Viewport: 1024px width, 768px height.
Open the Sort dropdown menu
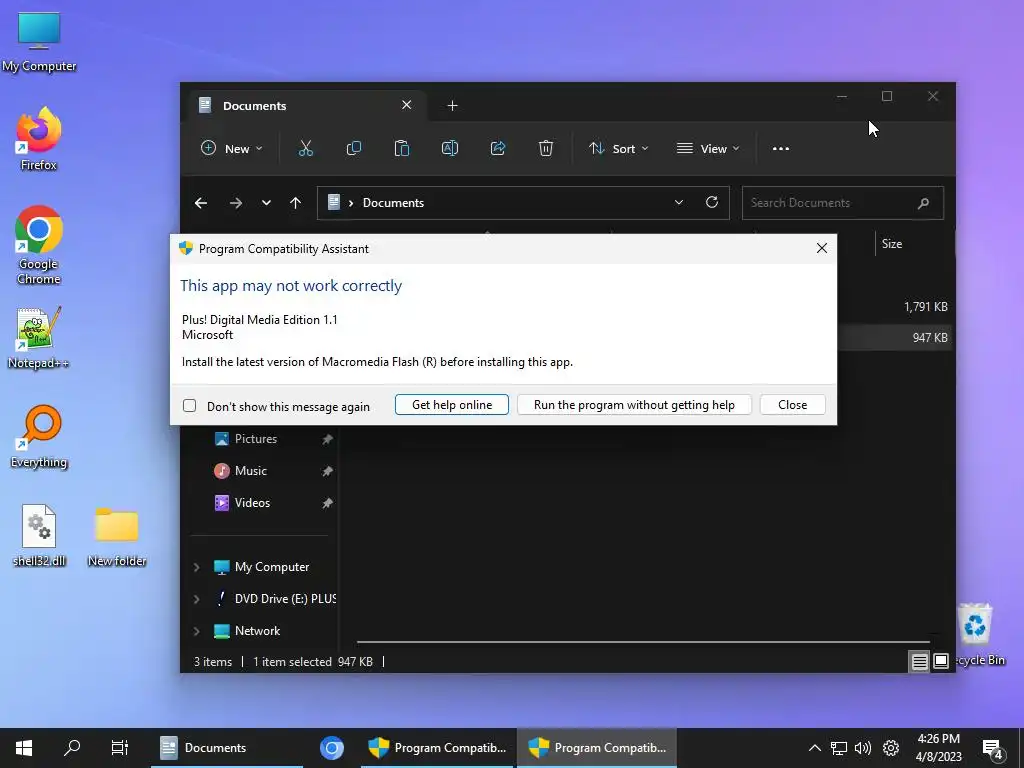pos(618,148)
